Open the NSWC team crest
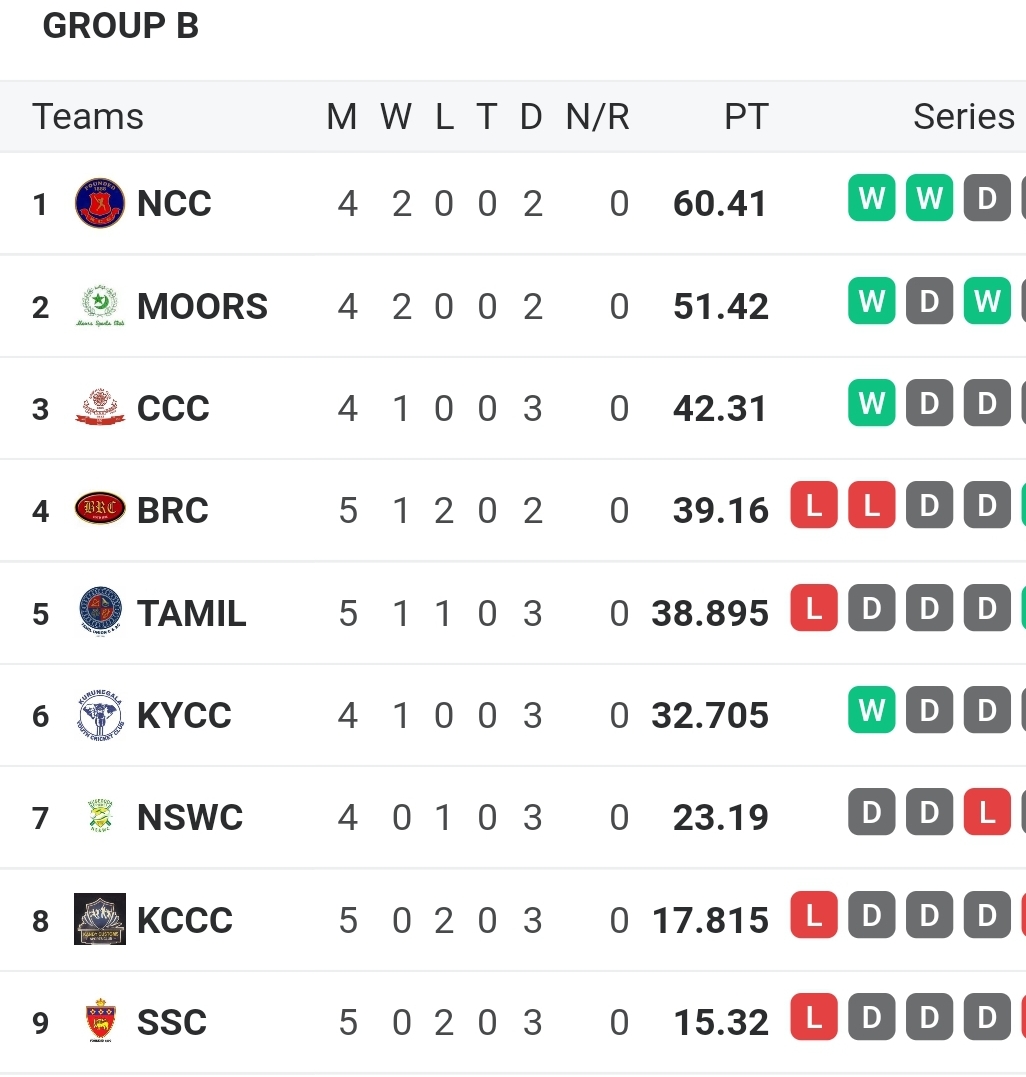 coord(100,816)
